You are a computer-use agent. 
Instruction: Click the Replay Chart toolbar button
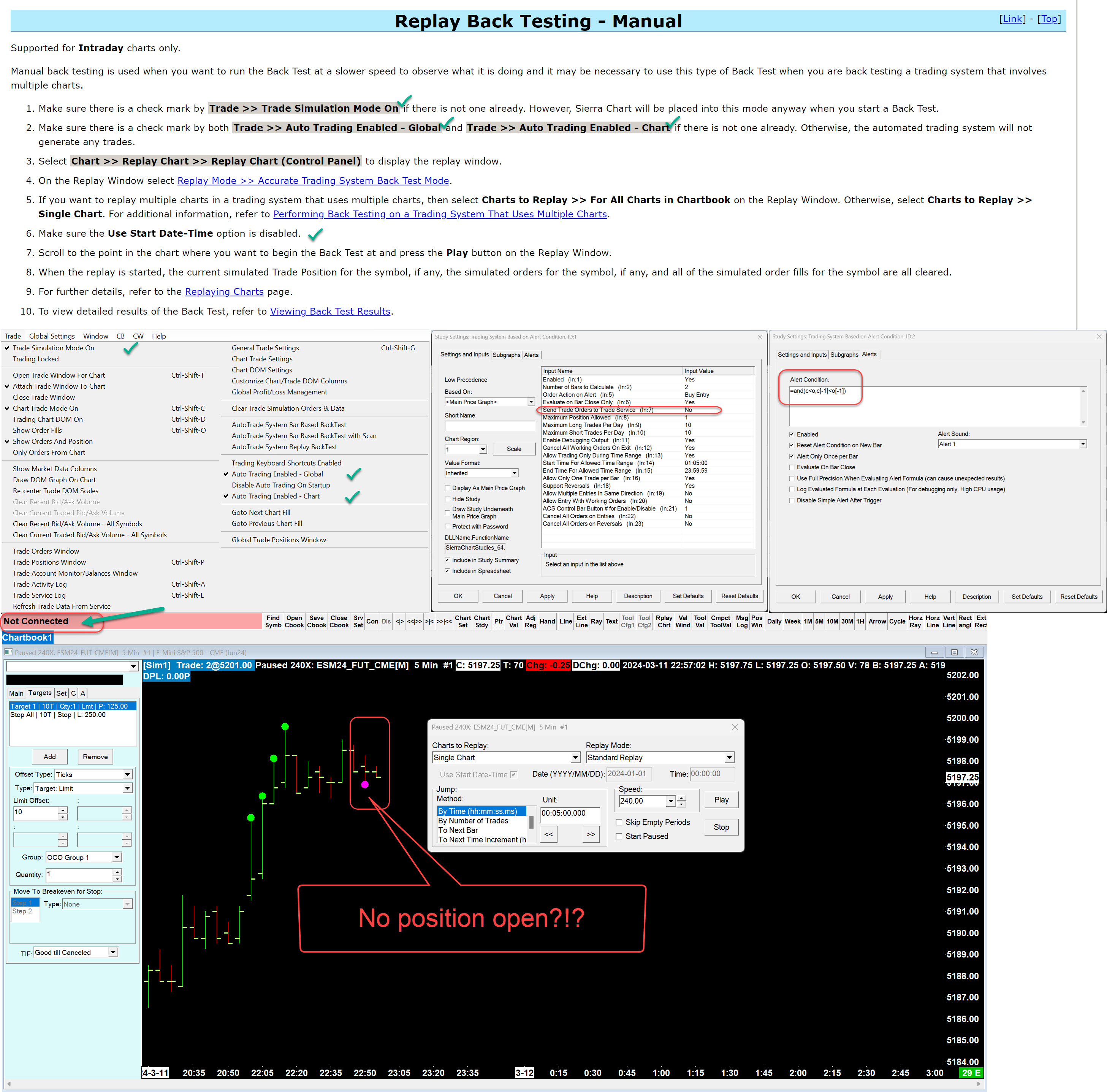664,622
